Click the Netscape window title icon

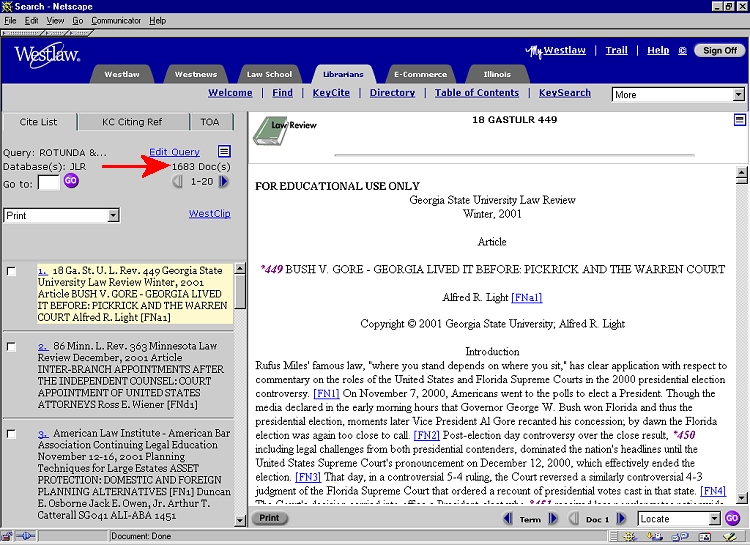coord(7,6)
